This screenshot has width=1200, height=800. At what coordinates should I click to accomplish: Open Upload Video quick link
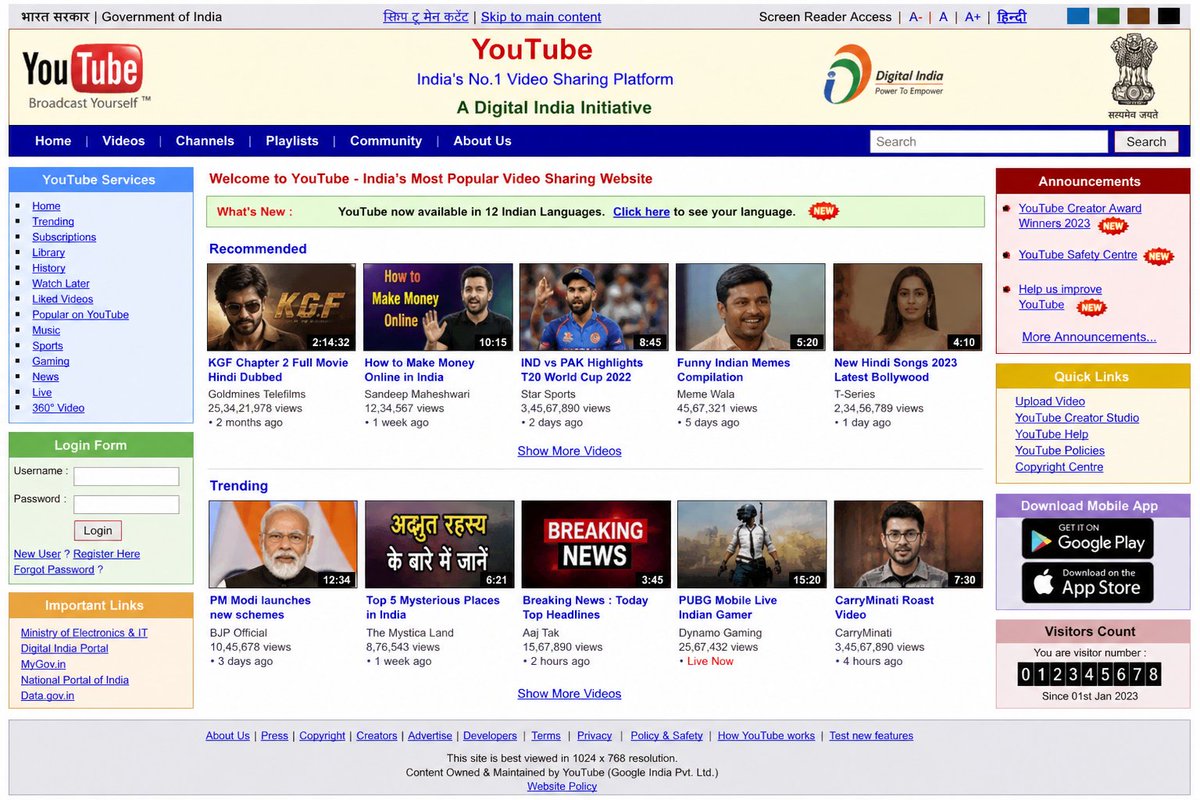click(x=1050, y=402)
